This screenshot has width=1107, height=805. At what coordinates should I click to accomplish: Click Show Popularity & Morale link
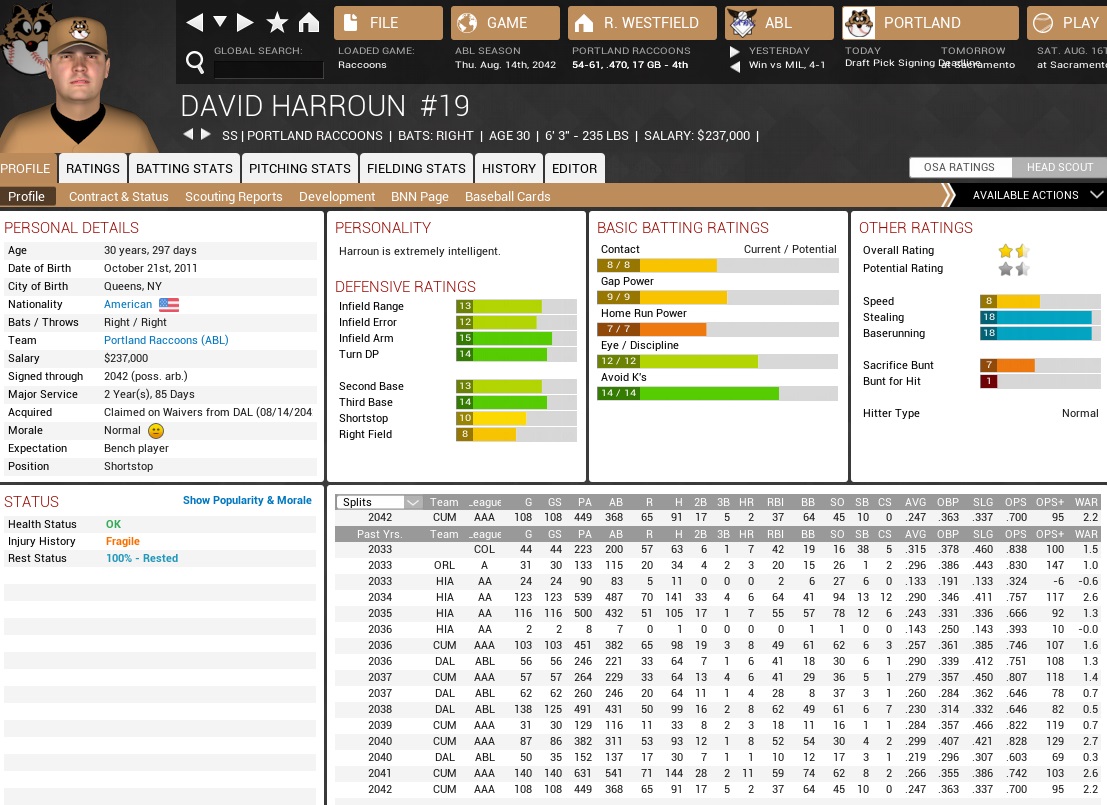pos(247,500)
